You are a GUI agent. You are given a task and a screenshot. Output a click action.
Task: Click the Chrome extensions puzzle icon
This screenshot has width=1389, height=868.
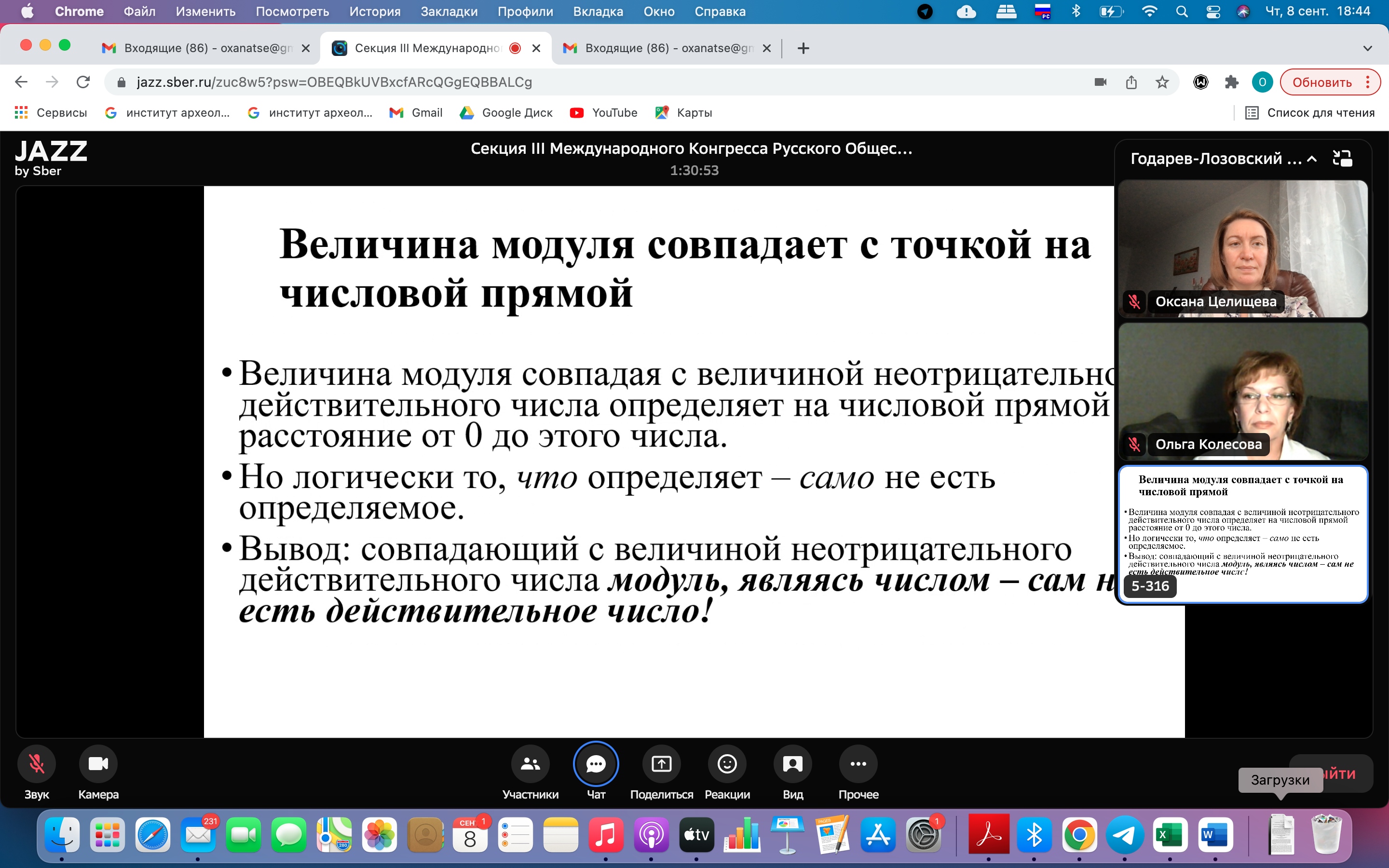point(1231,82)
